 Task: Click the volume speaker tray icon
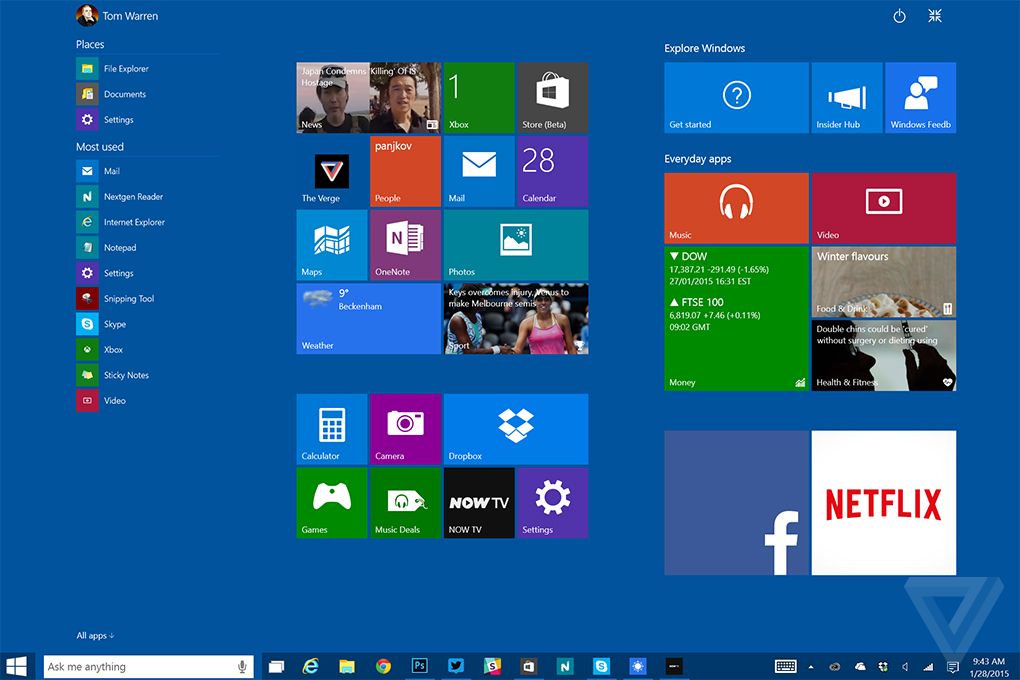(905, 666)
